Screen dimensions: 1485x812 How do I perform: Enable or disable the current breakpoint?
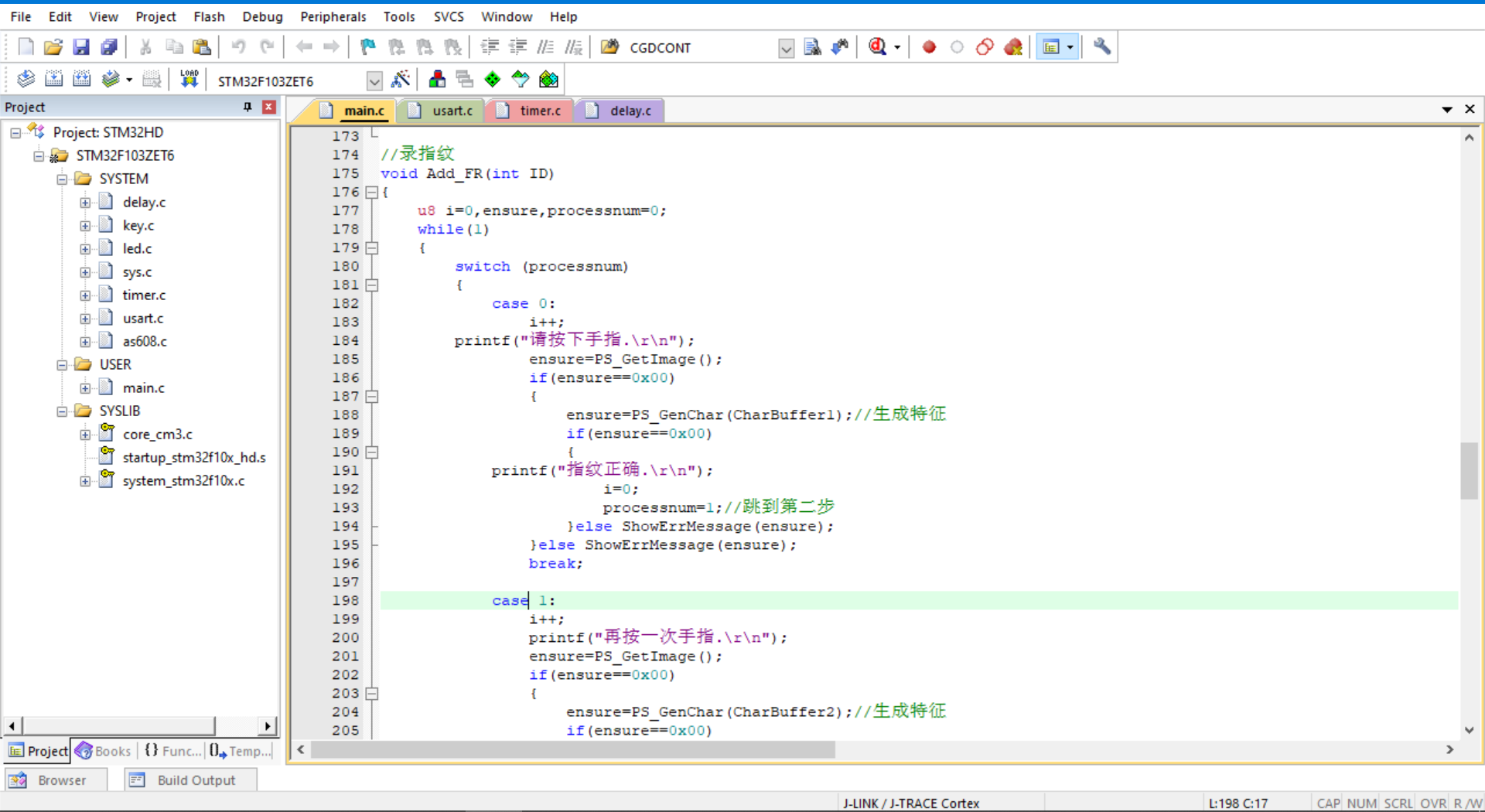coord(957,46)
